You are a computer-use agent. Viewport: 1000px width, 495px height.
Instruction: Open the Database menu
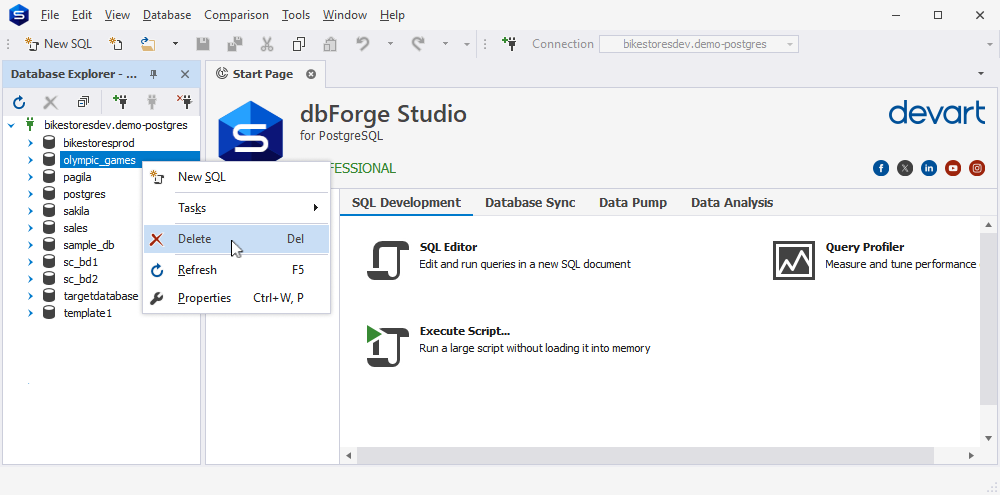[166, 15]
